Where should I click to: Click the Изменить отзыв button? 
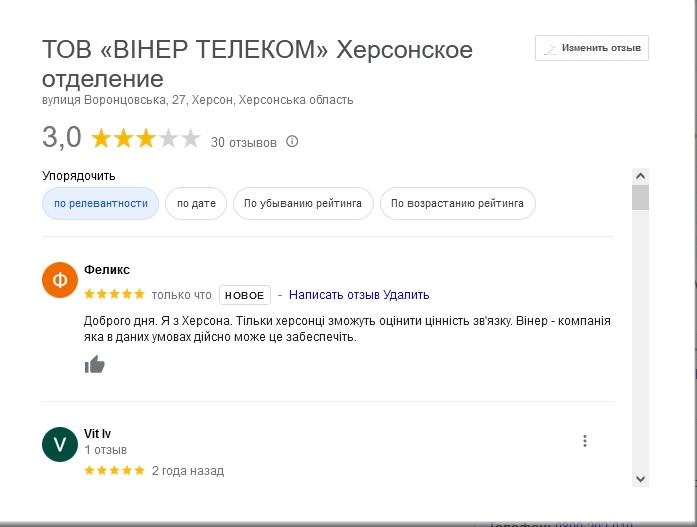coord(592,48)
